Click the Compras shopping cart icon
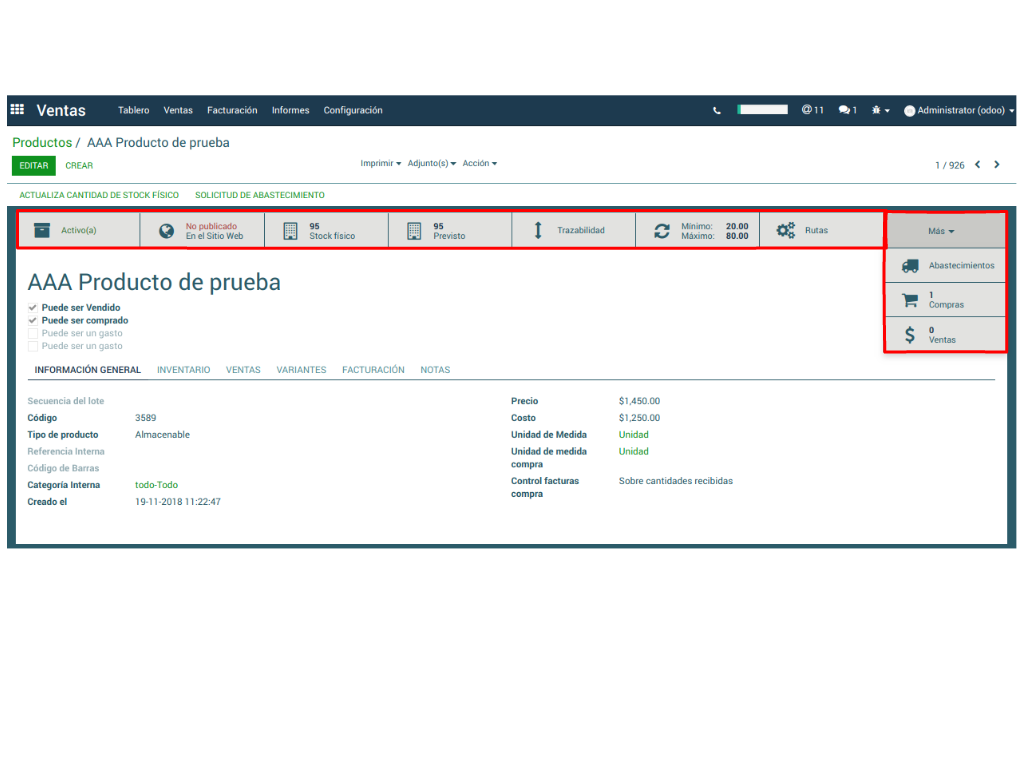This screenshot has height=767, width=1023. 909,300
